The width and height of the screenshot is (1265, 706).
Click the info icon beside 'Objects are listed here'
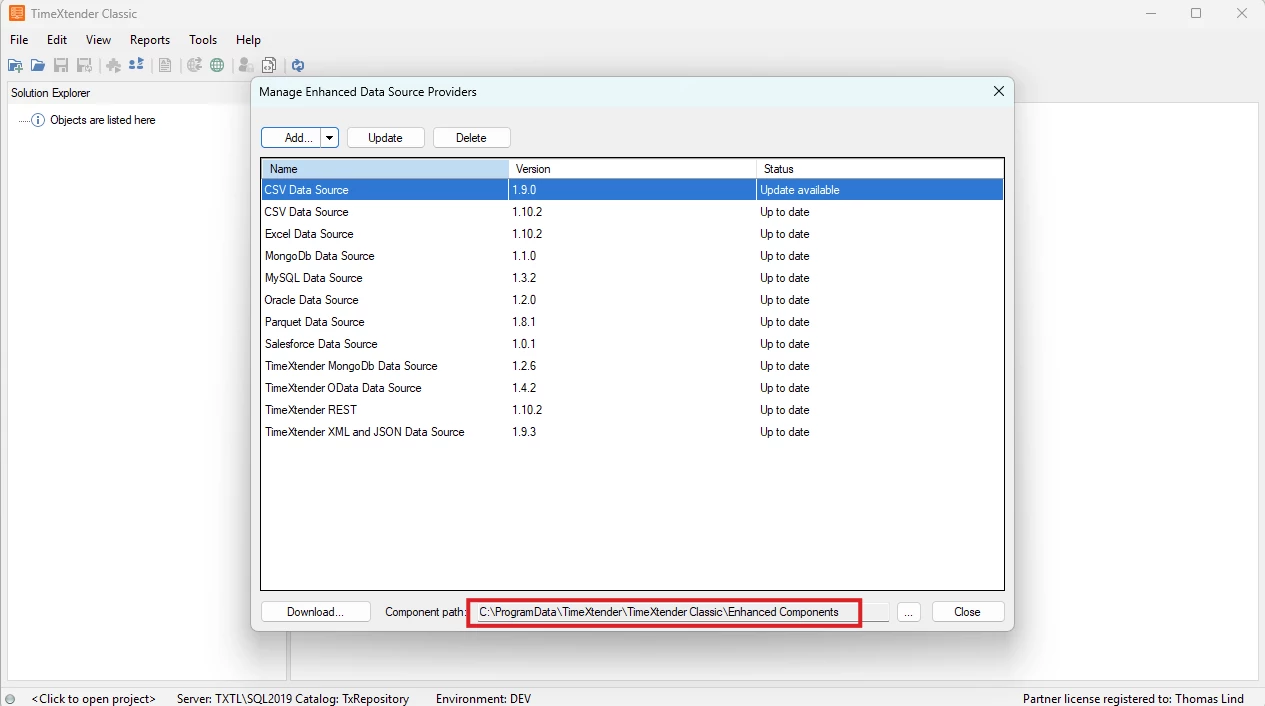pyautogui.click(x=38, y=120)
